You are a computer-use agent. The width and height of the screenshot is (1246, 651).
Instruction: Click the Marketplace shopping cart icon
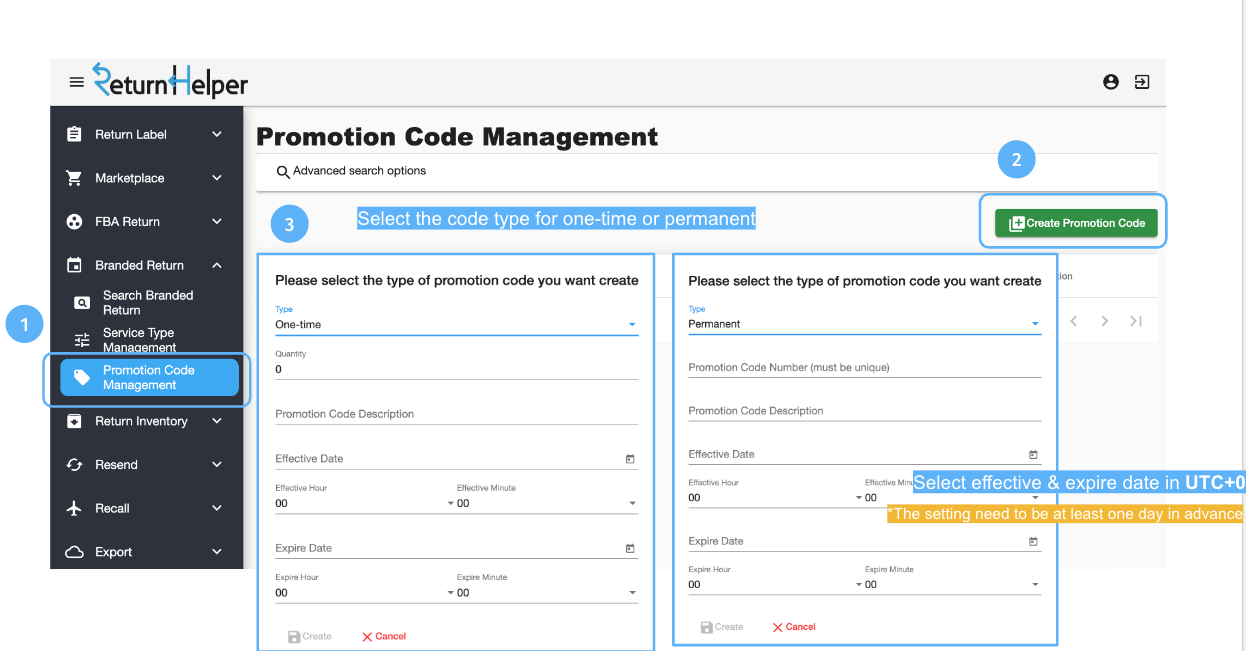click(x=74, y=177)
